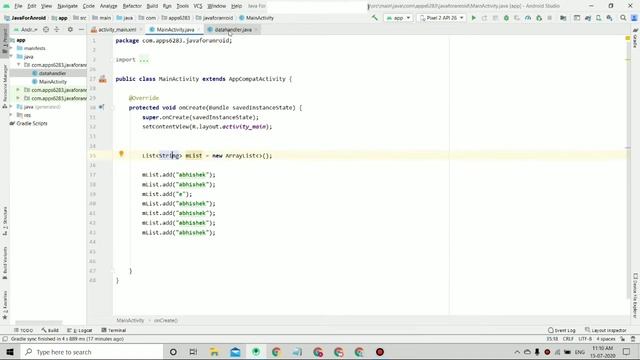Click the yellow lightbulb intention icon

121,154
